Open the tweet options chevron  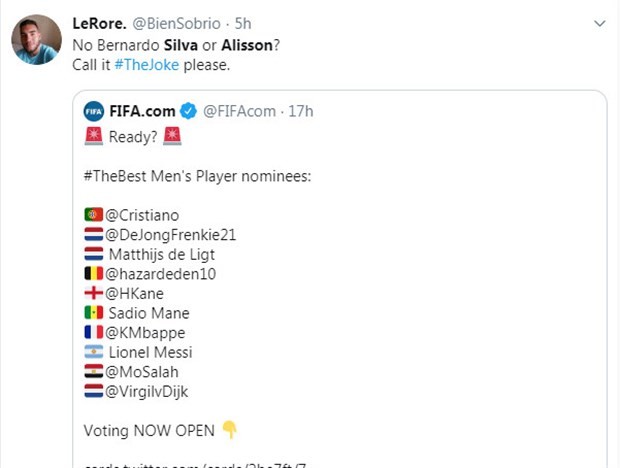599,23
